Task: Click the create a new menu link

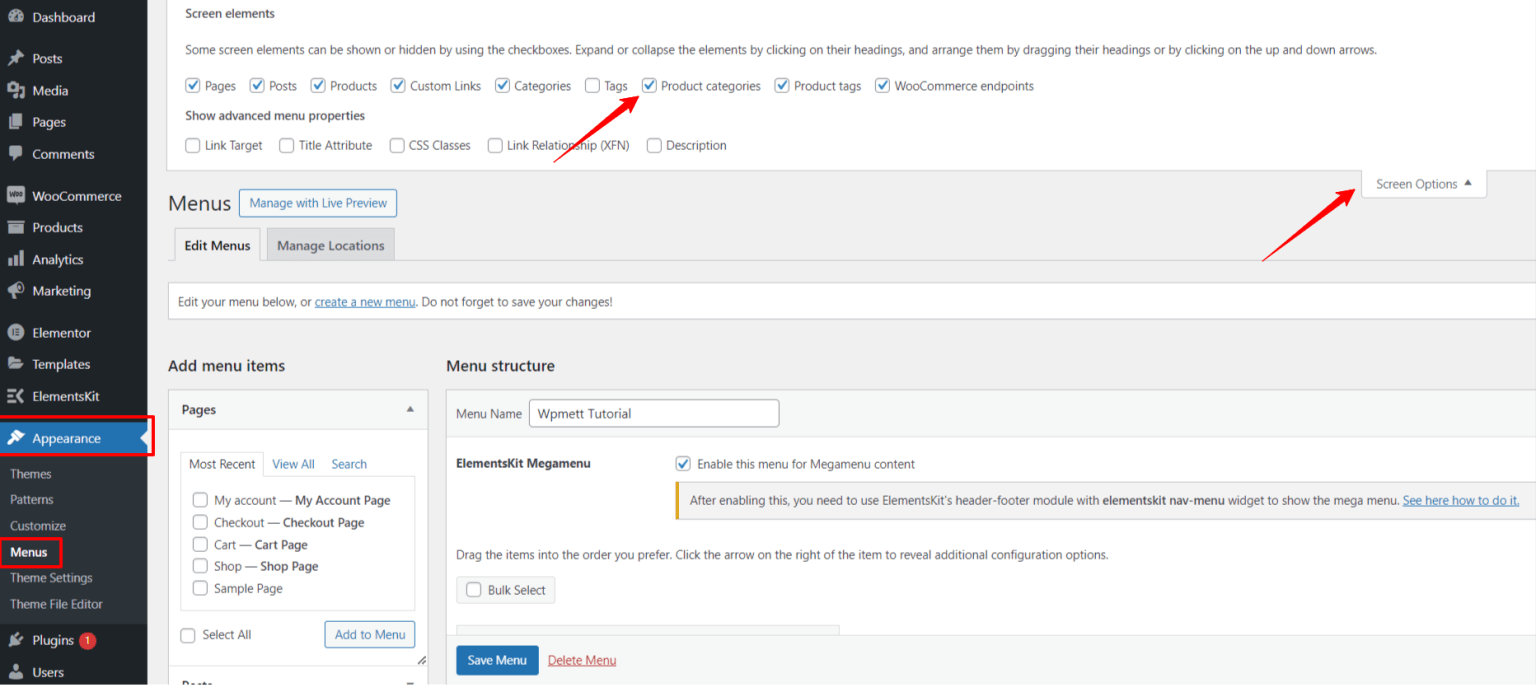Action: 364,301
